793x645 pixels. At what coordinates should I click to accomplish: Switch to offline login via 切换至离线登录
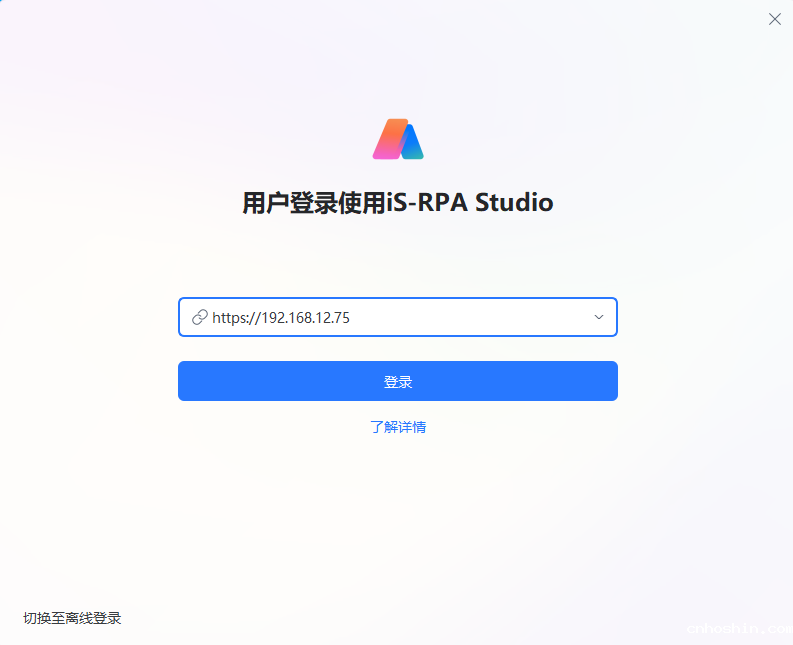(x=72, y=618)
